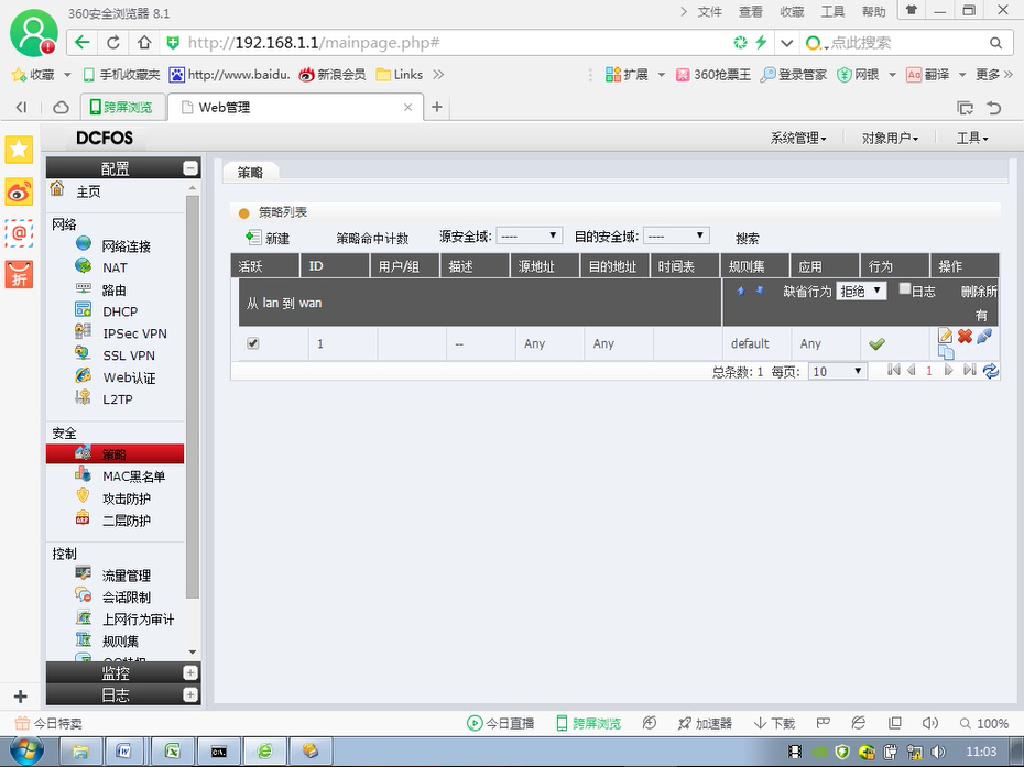This screenshot has height=768, width=1024.
Task: Open the 攻击防护 shield icon
Action: pyautogui.click(x=83, y=496)
